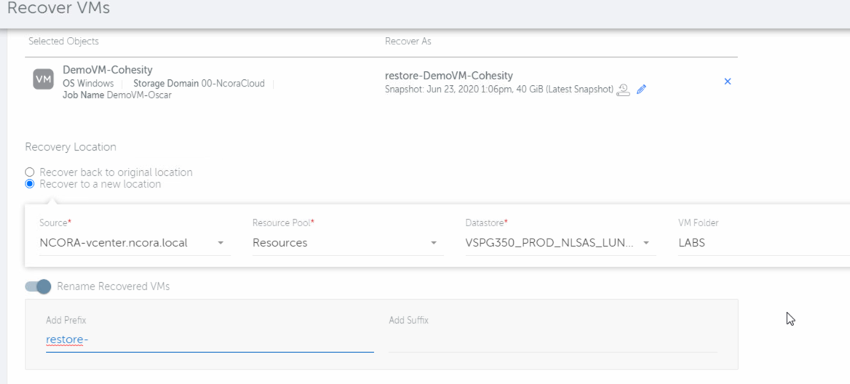This screenshot has width=850, height=384.
Task: Click the restore-DemoVM-Cohesity recover name
Action: pyautogui.click(x=449, y=76)
